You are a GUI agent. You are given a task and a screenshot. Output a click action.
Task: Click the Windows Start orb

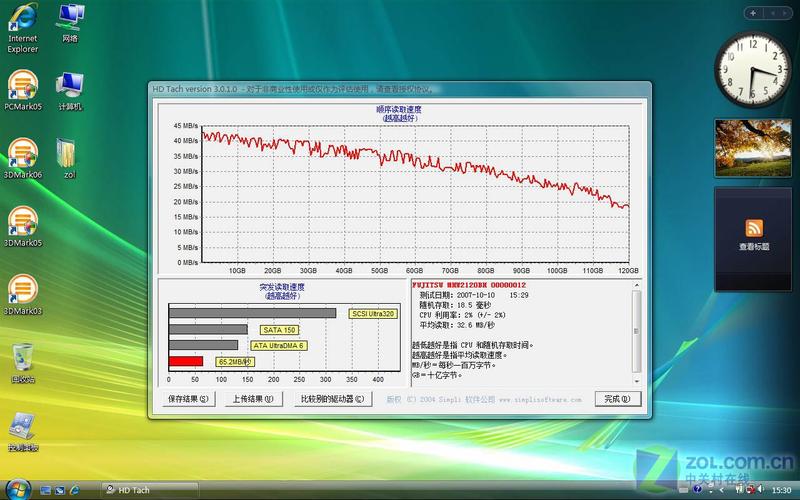(18, 490)
